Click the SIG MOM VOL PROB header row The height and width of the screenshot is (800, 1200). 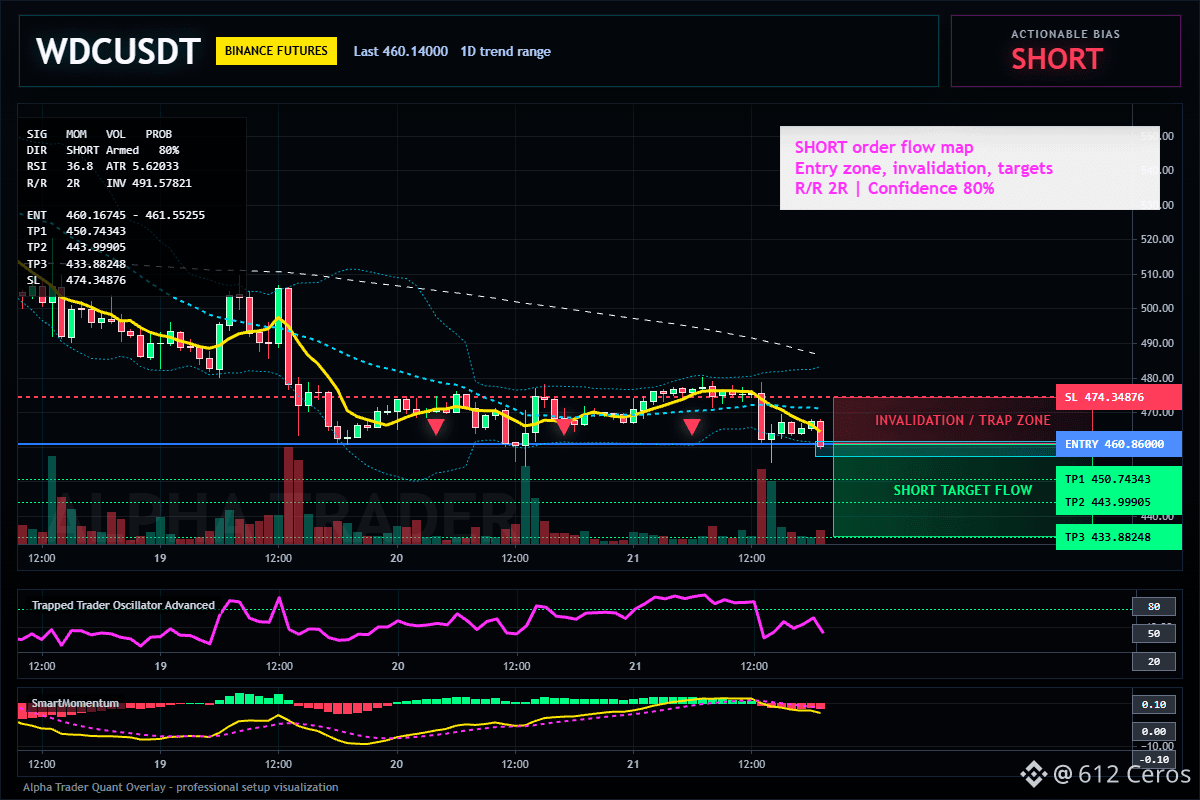[99, 133]
